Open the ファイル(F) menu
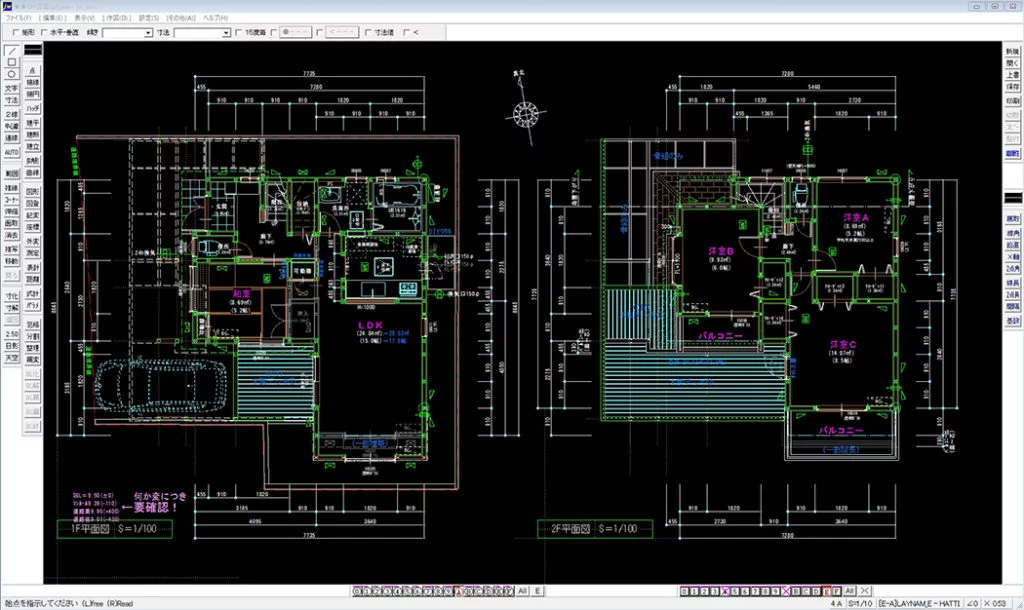Image resolution: width=1024 pixels, height=610 pixels. [20, 18]
